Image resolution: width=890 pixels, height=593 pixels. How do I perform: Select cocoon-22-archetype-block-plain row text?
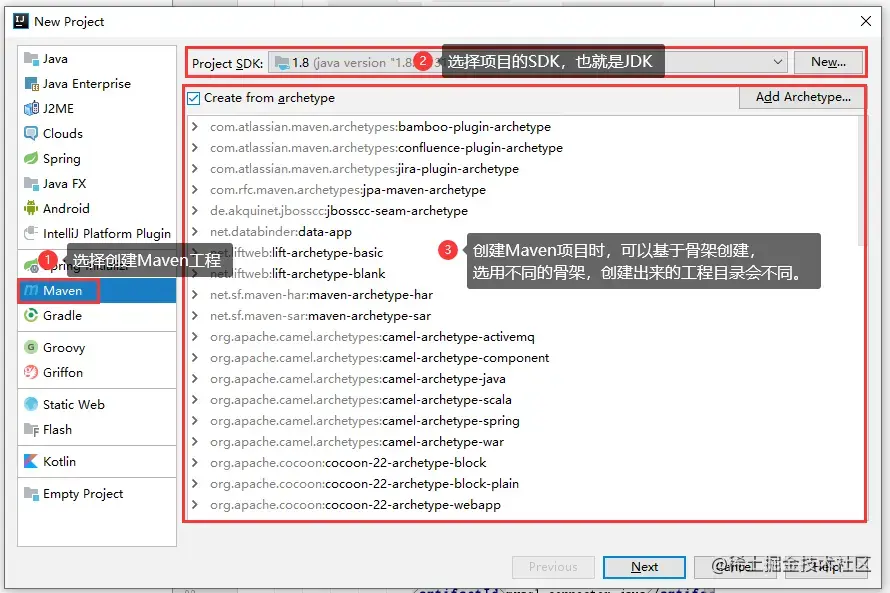pos(364,483)
